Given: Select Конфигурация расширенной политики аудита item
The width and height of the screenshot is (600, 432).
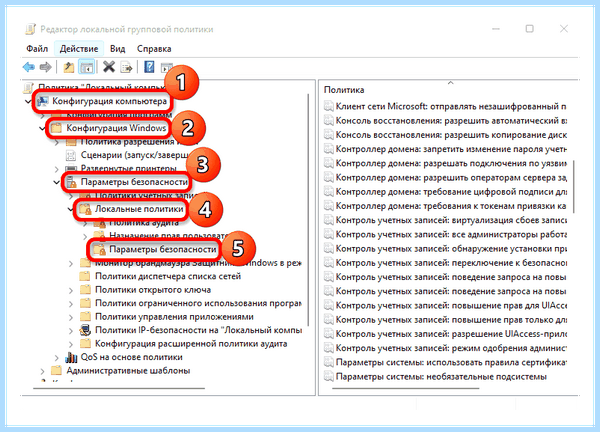Looking at the screenshot, I should pos(191,344).
